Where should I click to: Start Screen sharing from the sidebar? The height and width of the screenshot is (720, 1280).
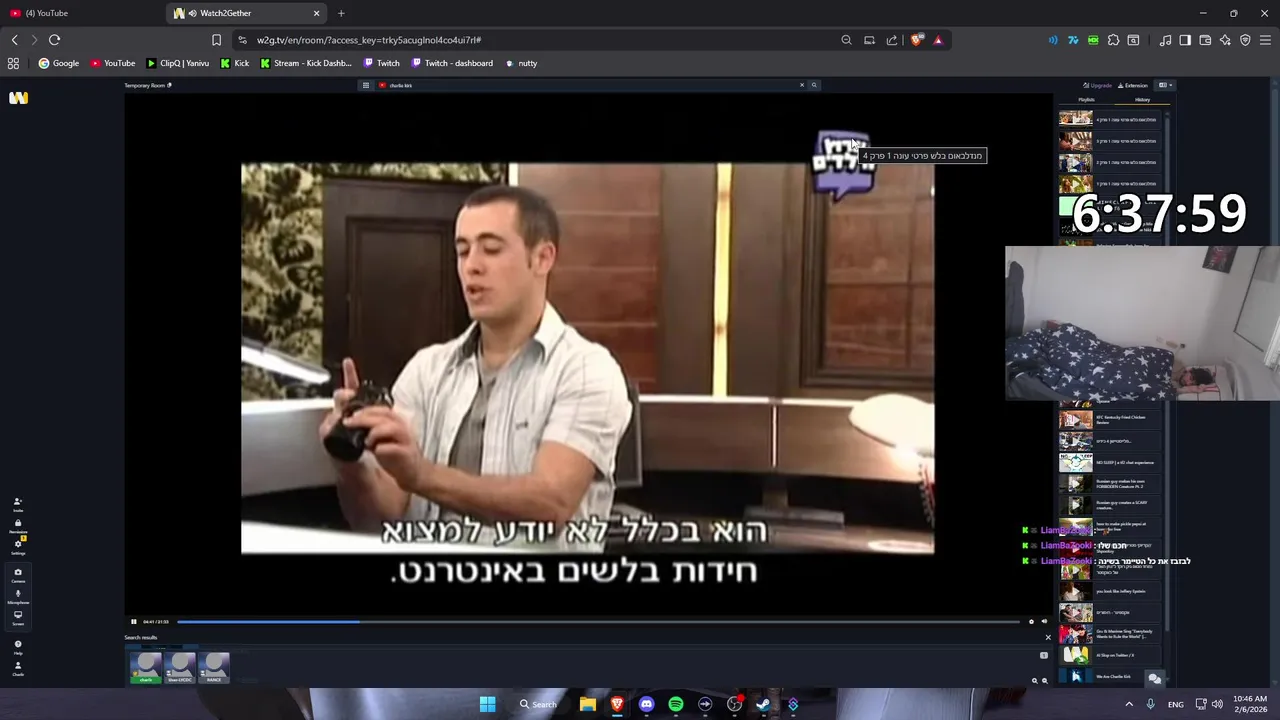tap(17, 617)
